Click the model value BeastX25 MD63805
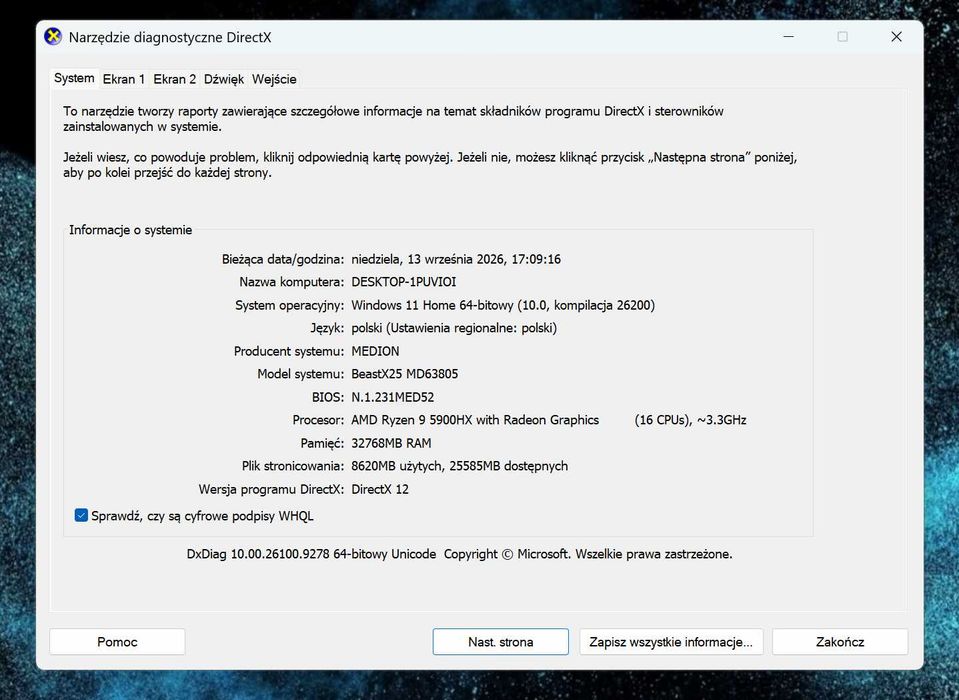This screenshot has width=959, height=700. [x=404, y=374]
